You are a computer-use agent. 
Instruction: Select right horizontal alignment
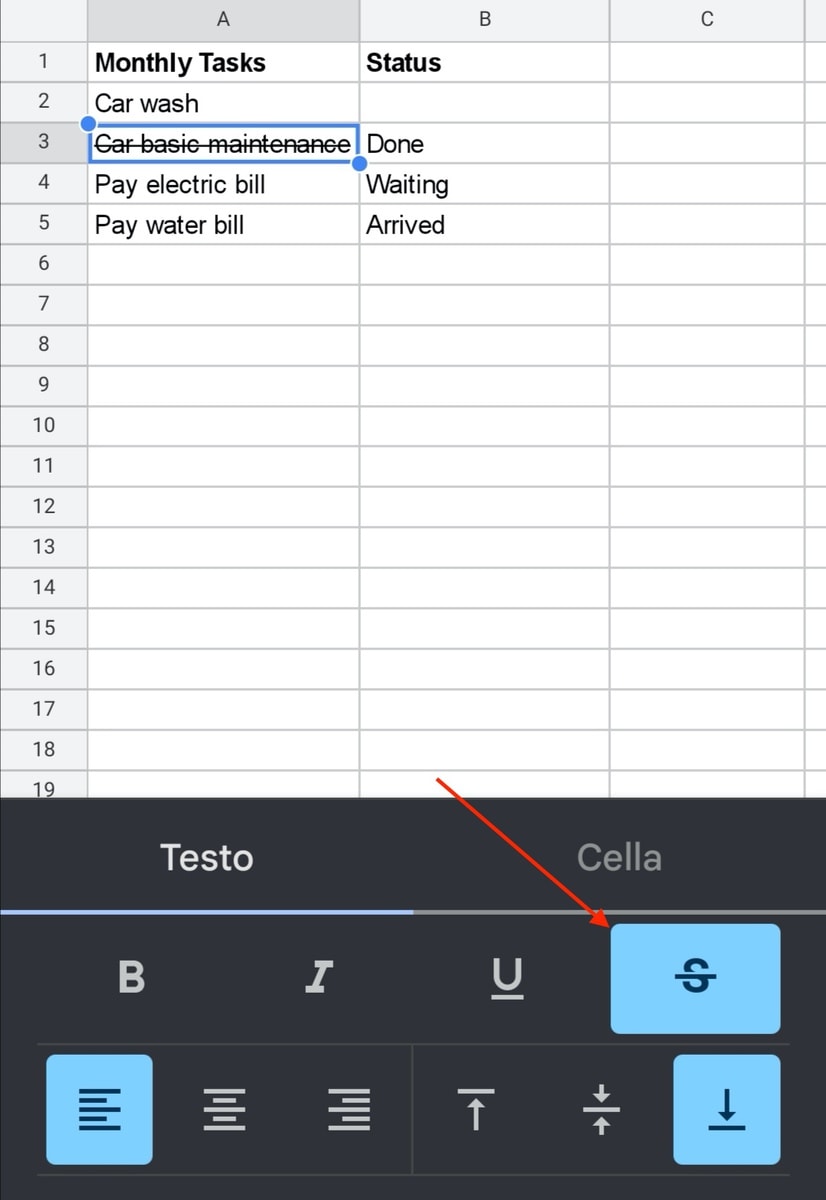[349, 1109]
